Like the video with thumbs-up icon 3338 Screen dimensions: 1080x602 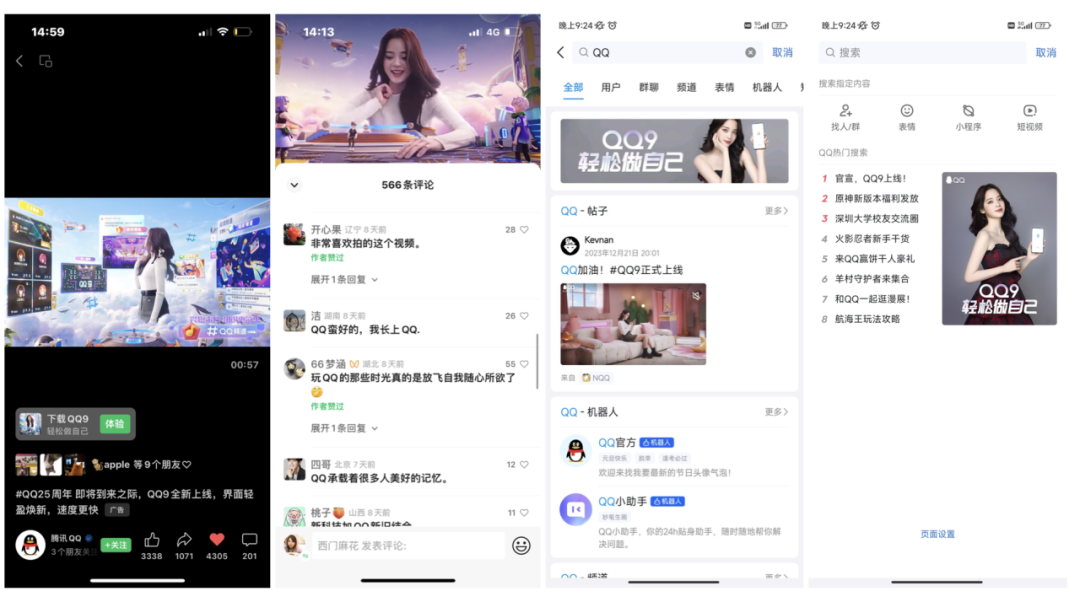[x=152, y=539]
